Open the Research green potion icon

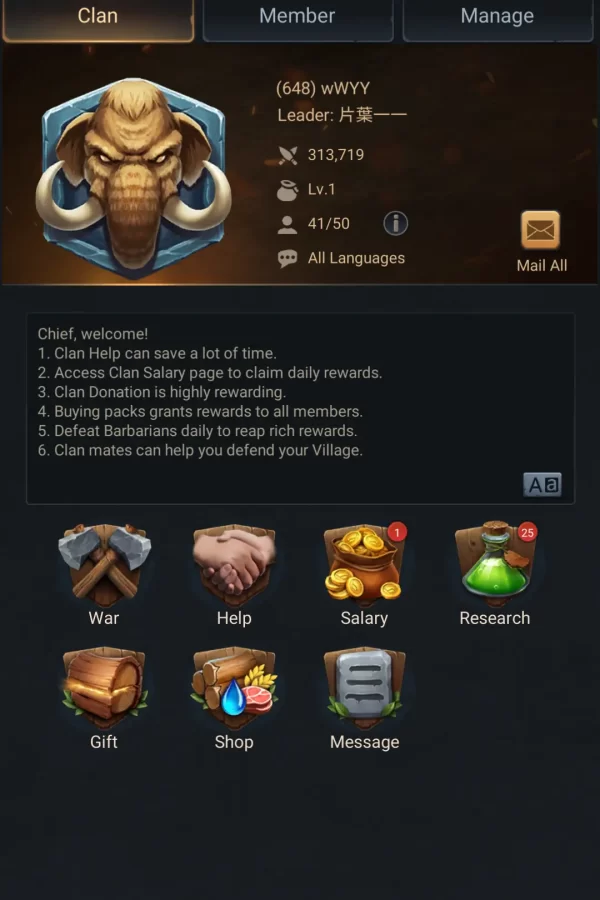point(494,565)
